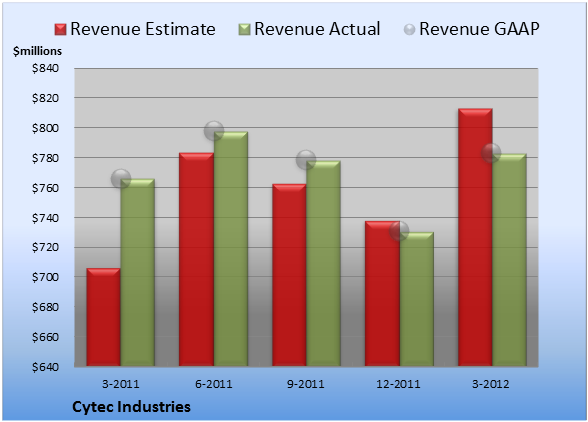Select the green actual bar for 9-2011
The image size is (588, 422).
[323, 264]
